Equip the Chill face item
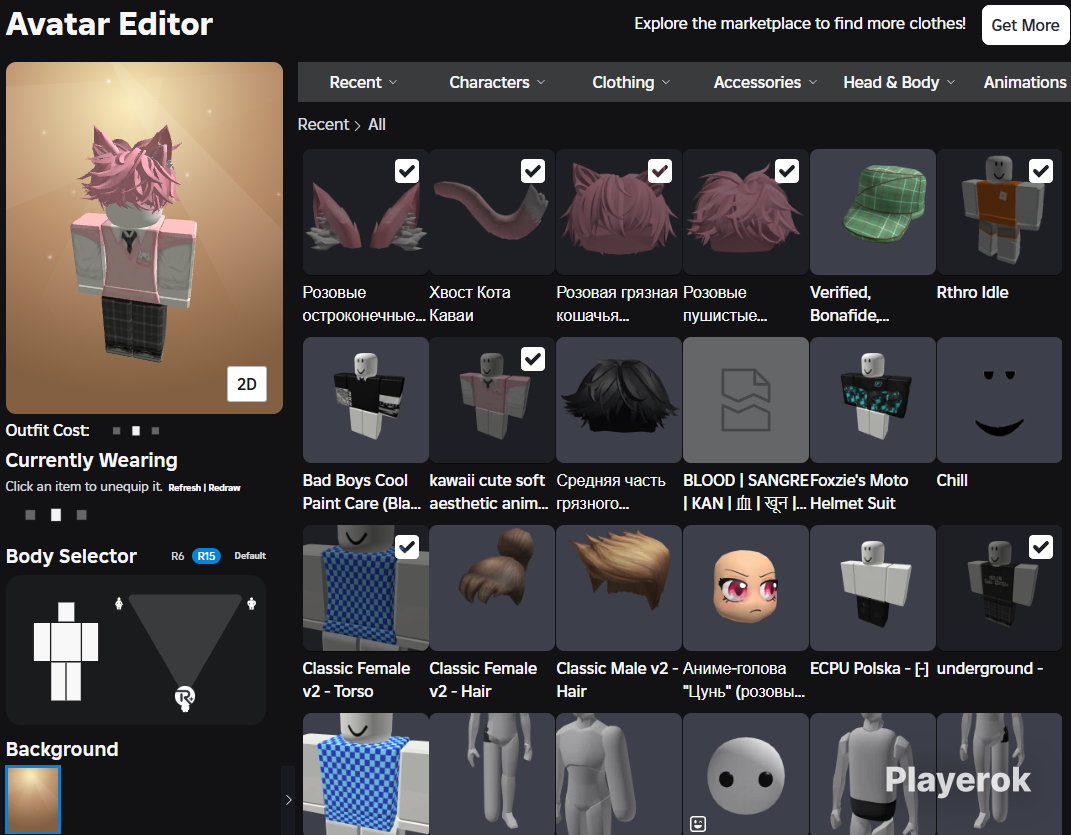 [x=999, y=400]
